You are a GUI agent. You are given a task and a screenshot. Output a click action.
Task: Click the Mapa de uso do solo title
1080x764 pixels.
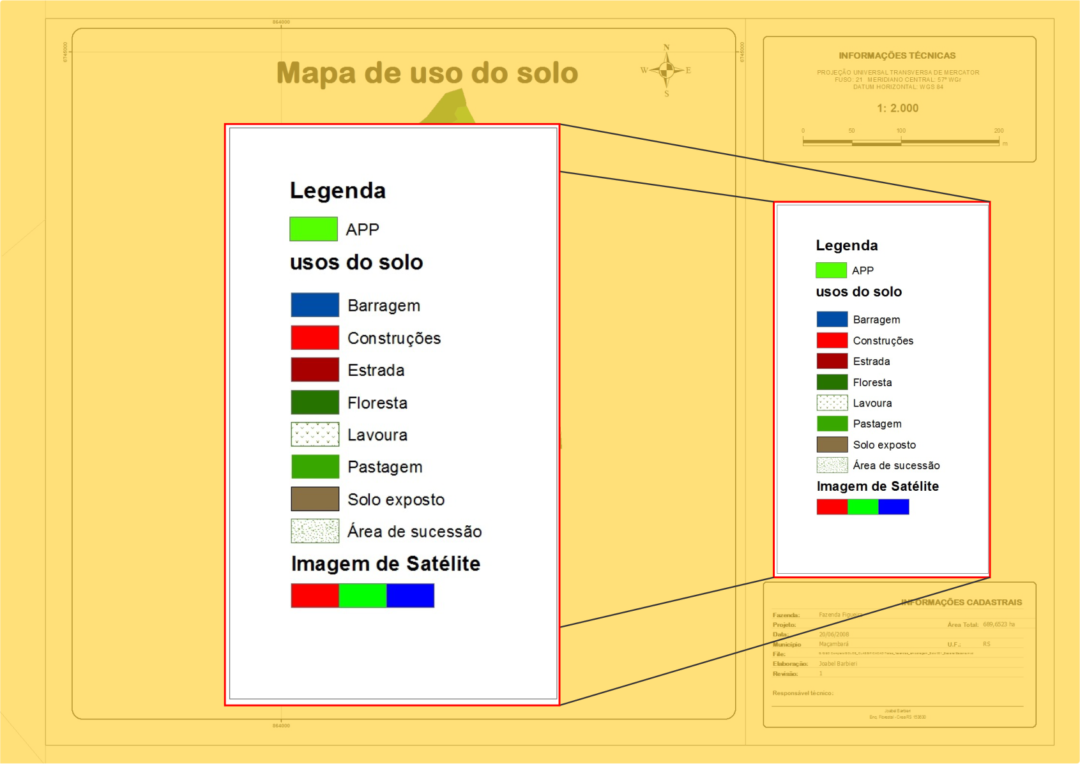click(x=428, y=72)
